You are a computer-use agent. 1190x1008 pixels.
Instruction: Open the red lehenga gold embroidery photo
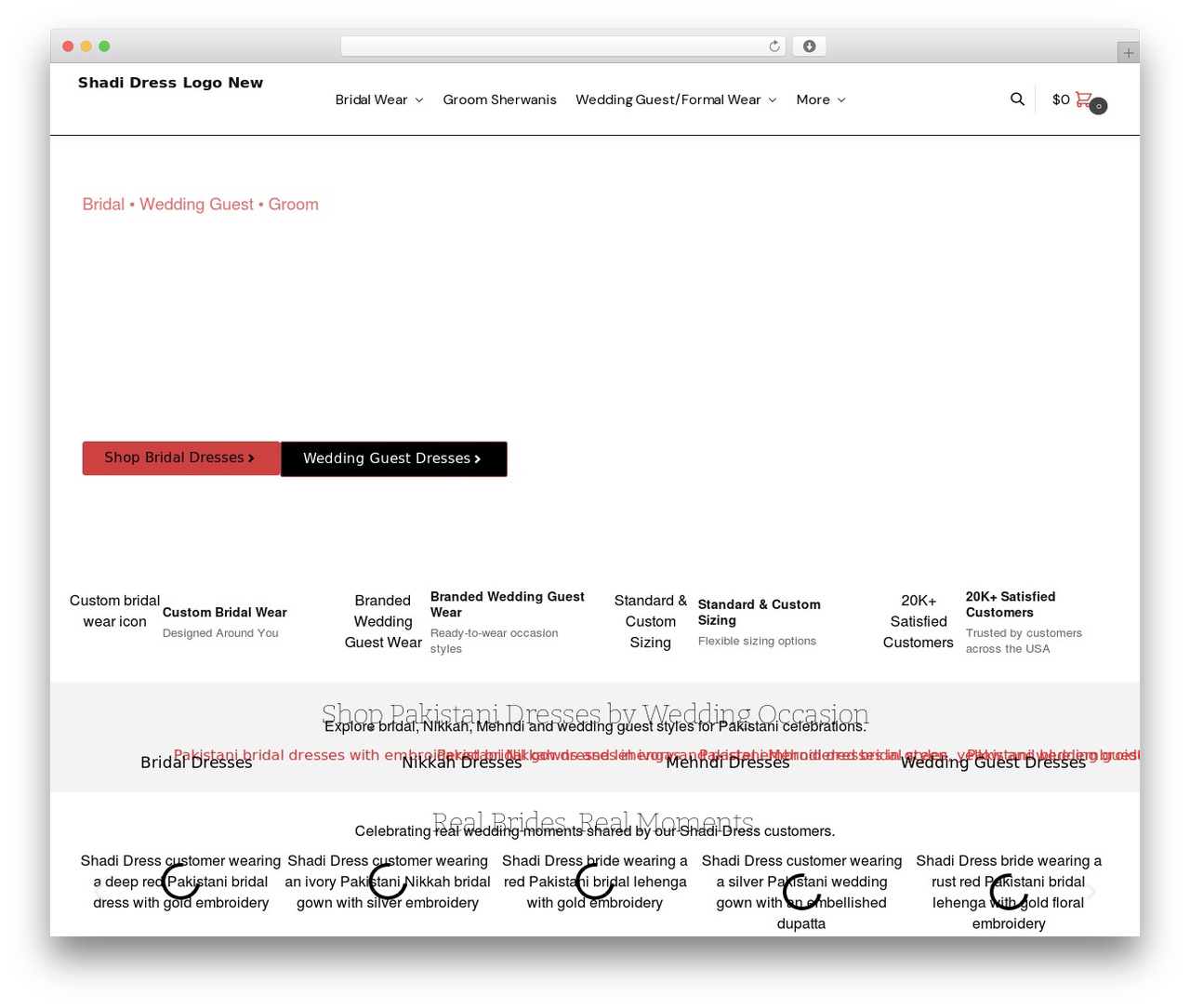(x=595, y=882)
